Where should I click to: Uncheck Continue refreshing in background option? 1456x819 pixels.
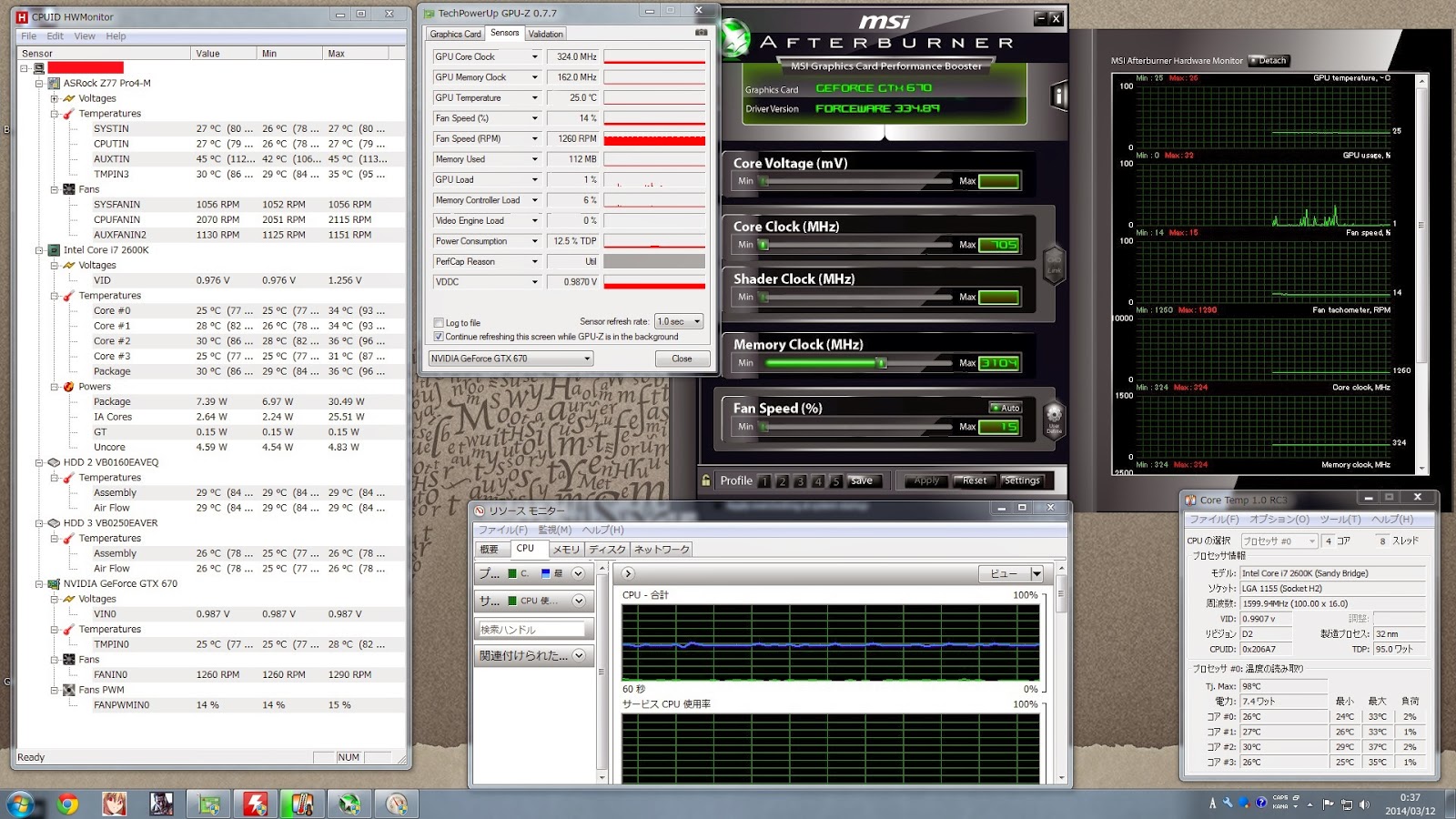tap(440, 337)
